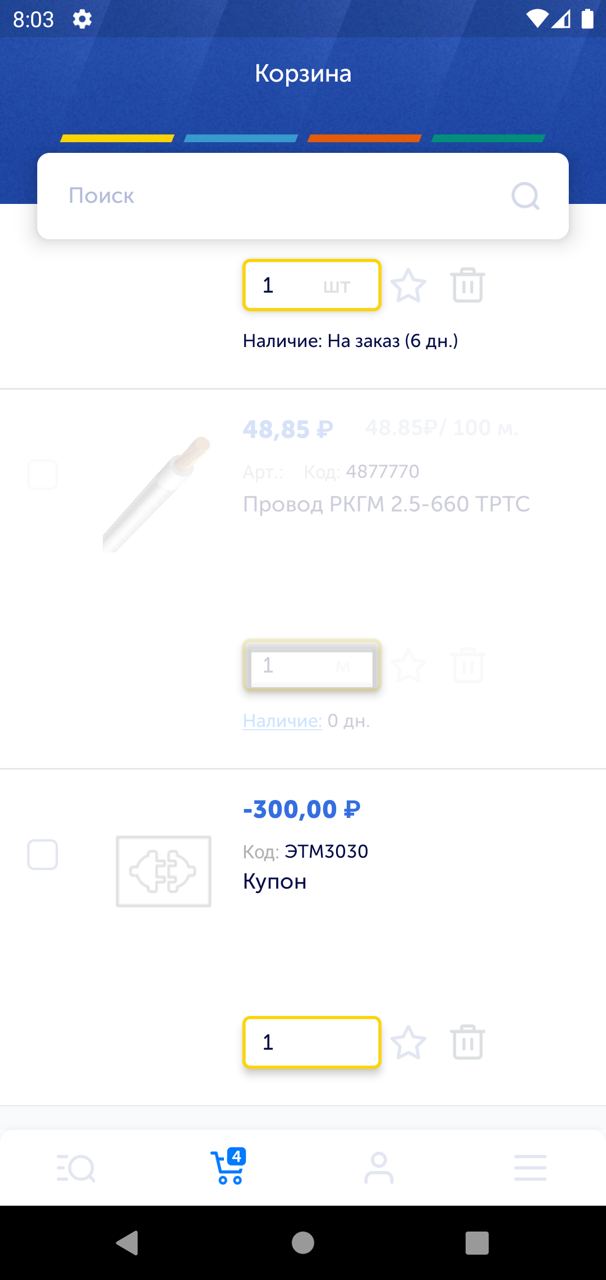606x1280 pixels.
Task: Open the Провод РКГМ 2.5-660 ТРТС title
Action: click(386, 504)
